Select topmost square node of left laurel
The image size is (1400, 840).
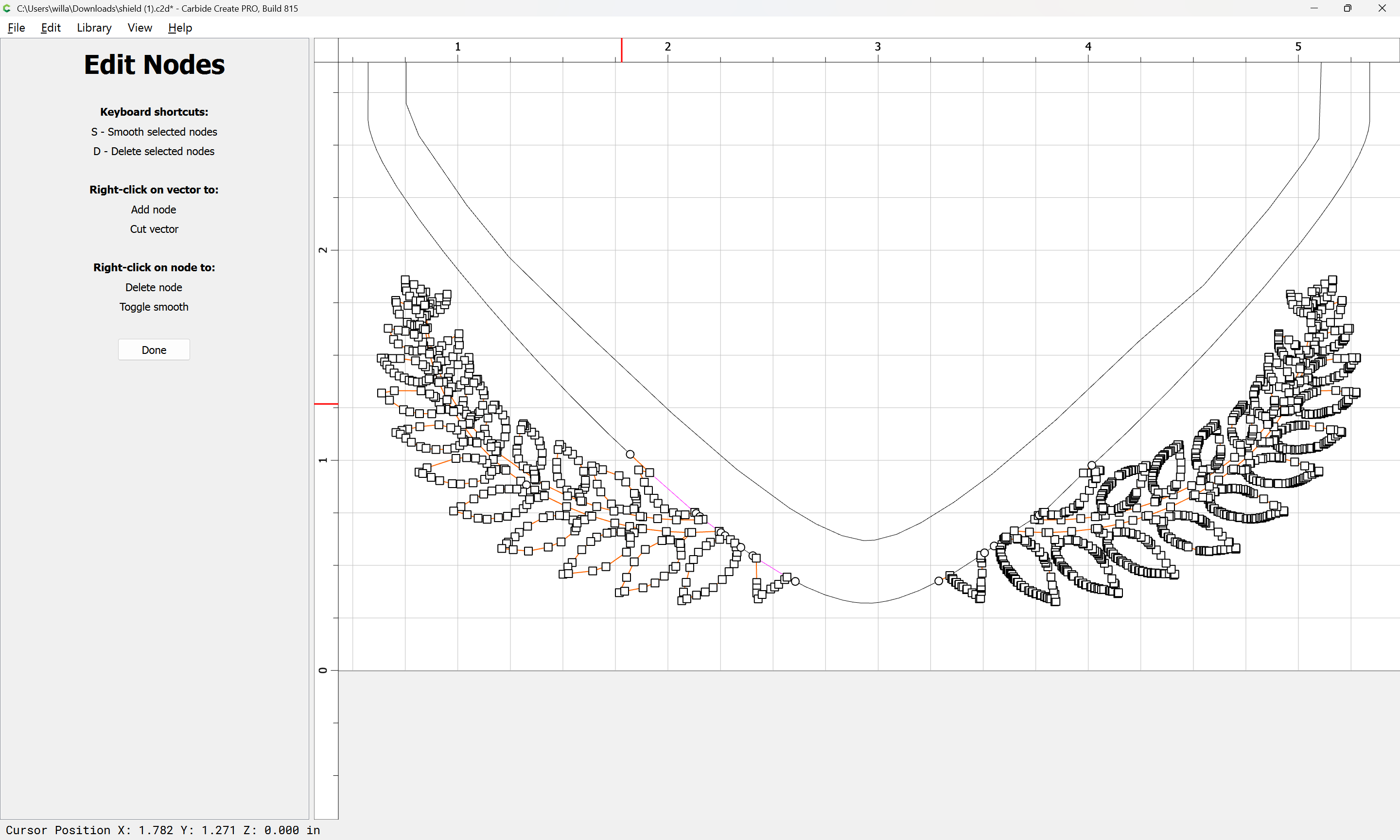click(405, 280)
